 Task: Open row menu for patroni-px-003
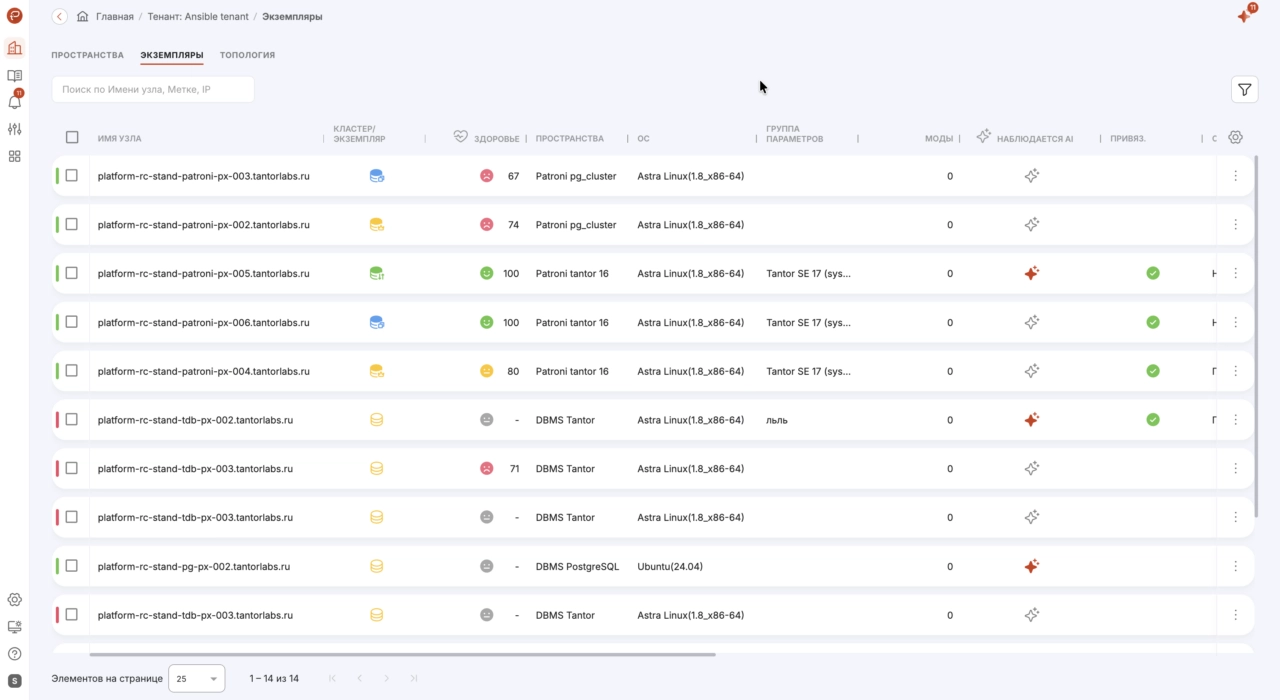click(x=1235, y=176)
